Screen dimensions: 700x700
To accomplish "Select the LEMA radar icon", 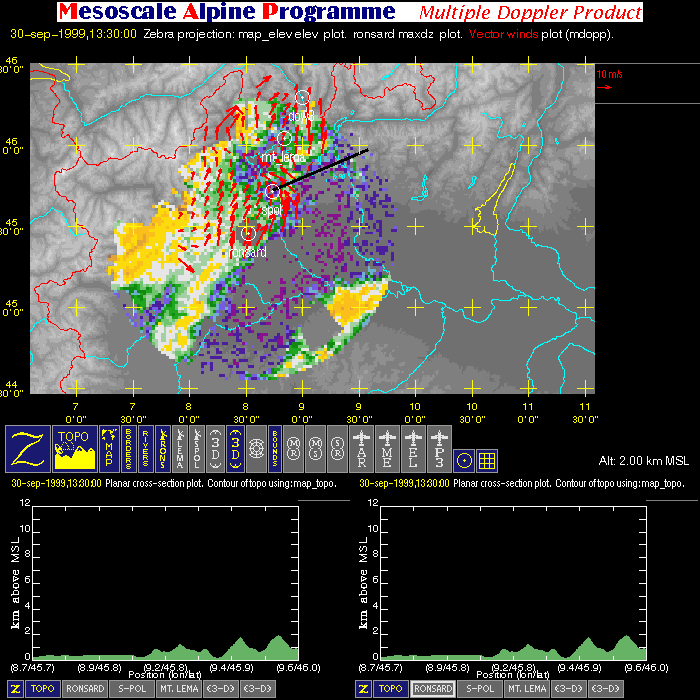I will click(x=179, y=448).
